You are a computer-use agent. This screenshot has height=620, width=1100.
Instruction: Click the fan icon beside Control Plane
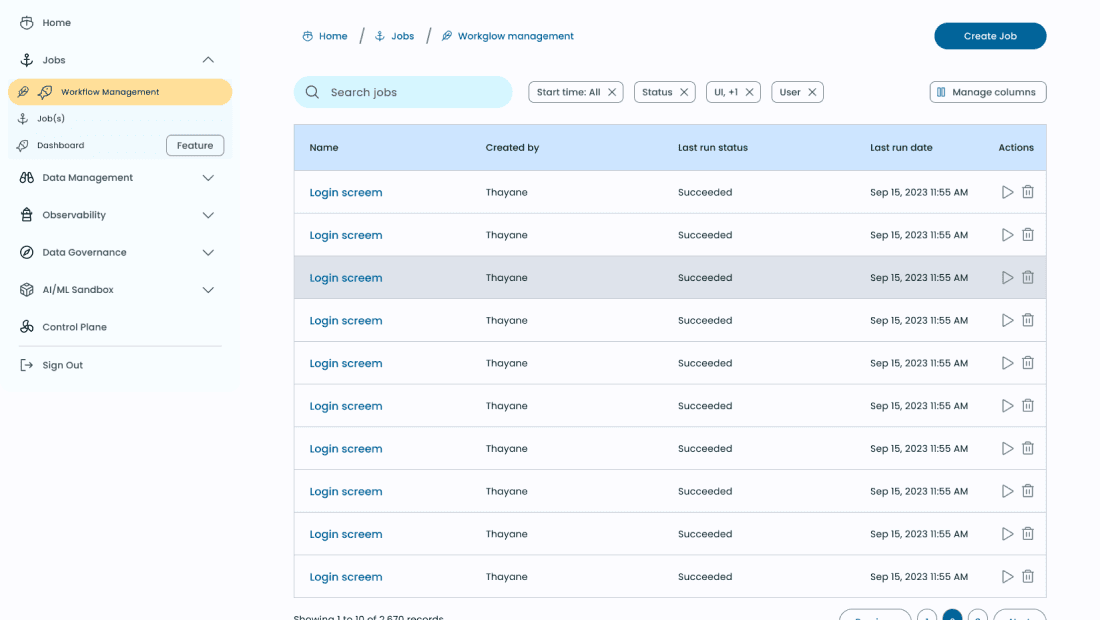pyautogui.click(x=27, y=327)
